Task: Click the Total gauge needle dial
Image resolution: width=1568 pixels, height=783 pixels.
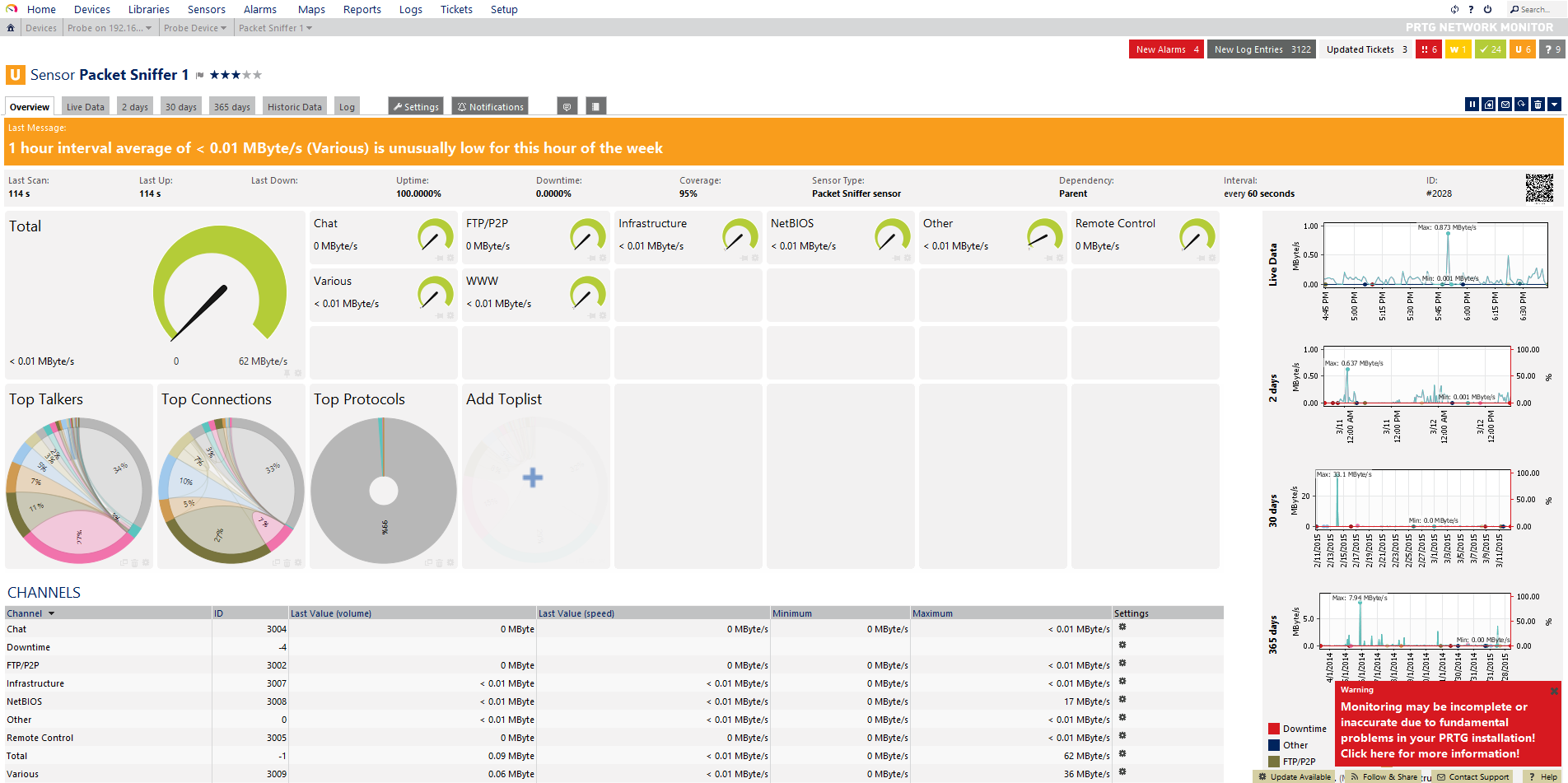Action: (220, 285)
